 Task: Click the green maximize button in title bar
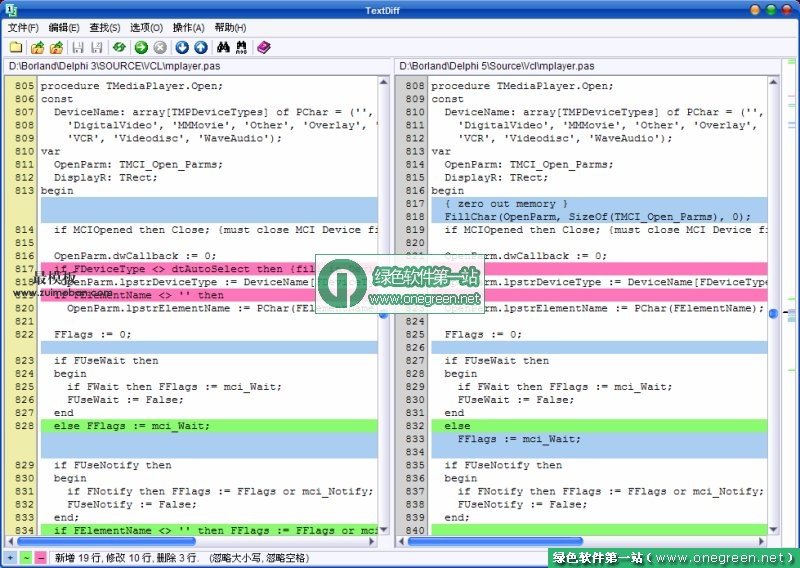771,10
